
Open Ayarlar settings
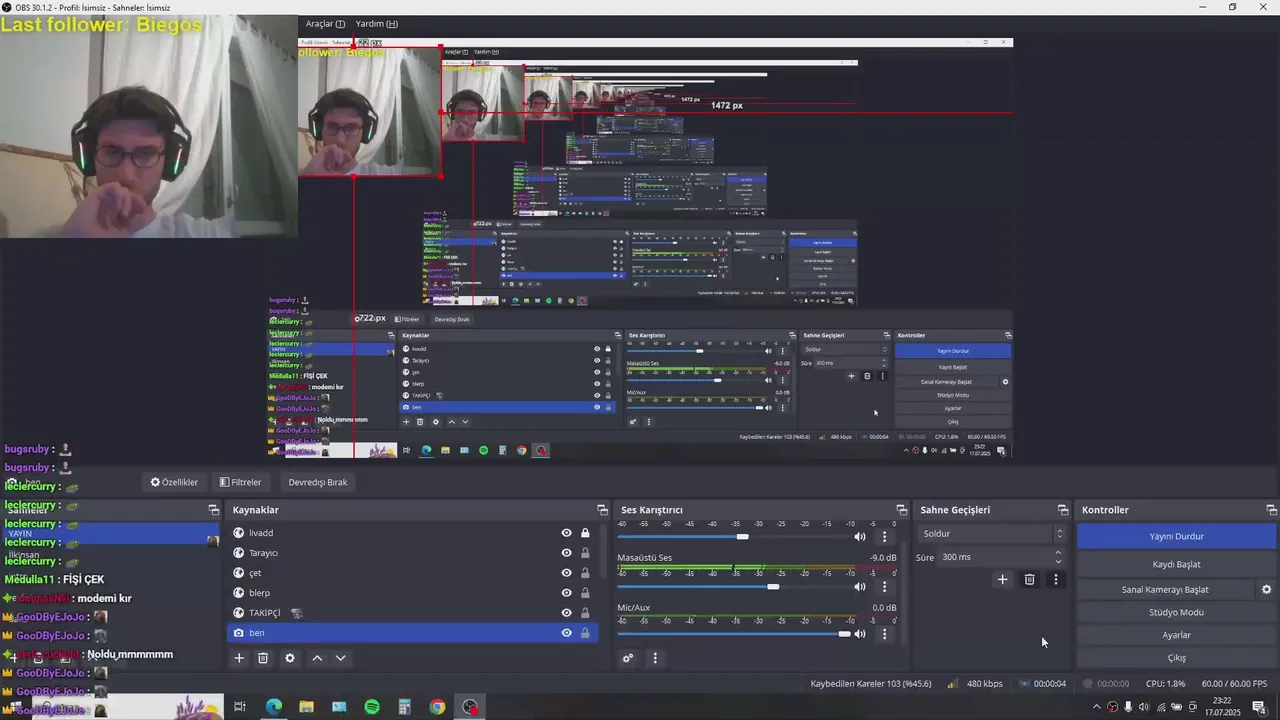coord(1176,635)
